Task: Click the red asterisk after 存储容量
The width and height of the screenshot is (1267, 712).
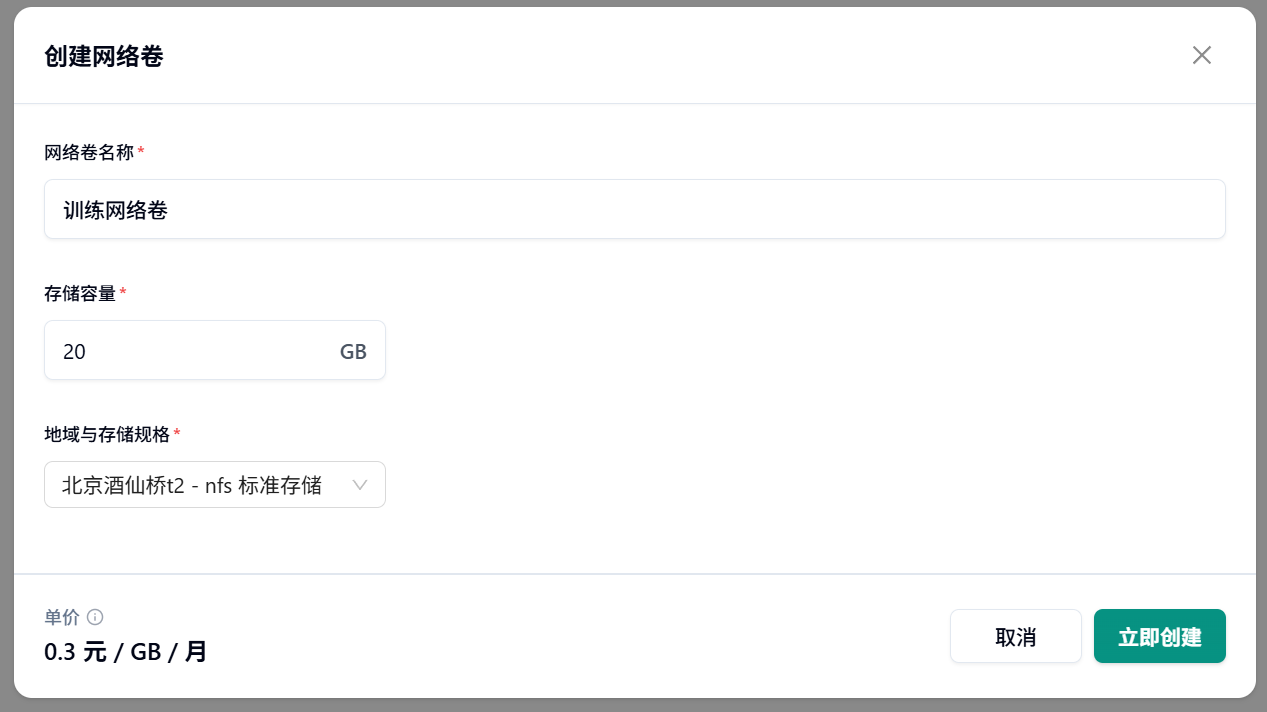Action: pos(123,291)
